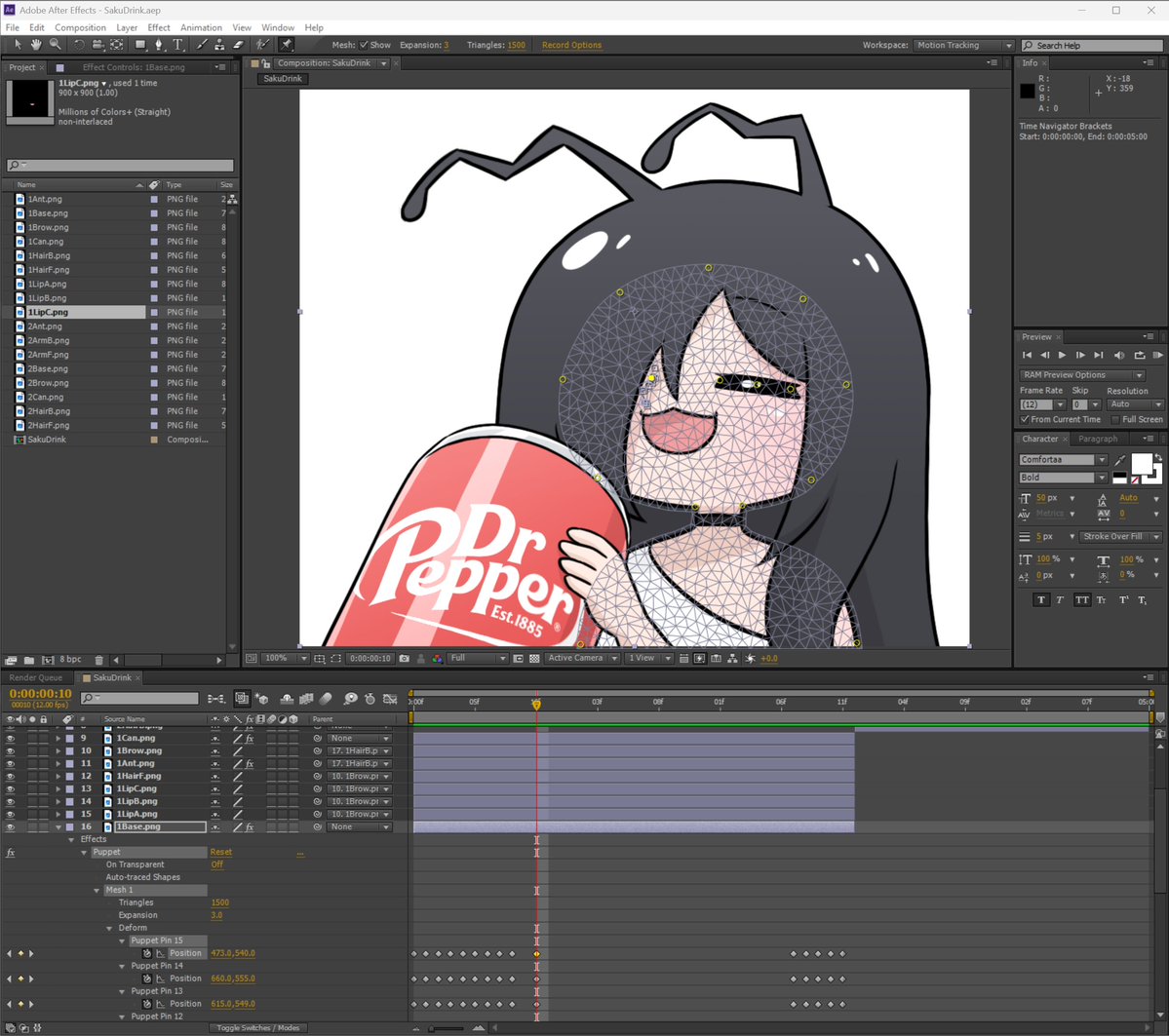Viewport: 1169px width, 1036px height.
Task: Open the Graph Editor icon in timeline
Action: (x=390, y=699)
